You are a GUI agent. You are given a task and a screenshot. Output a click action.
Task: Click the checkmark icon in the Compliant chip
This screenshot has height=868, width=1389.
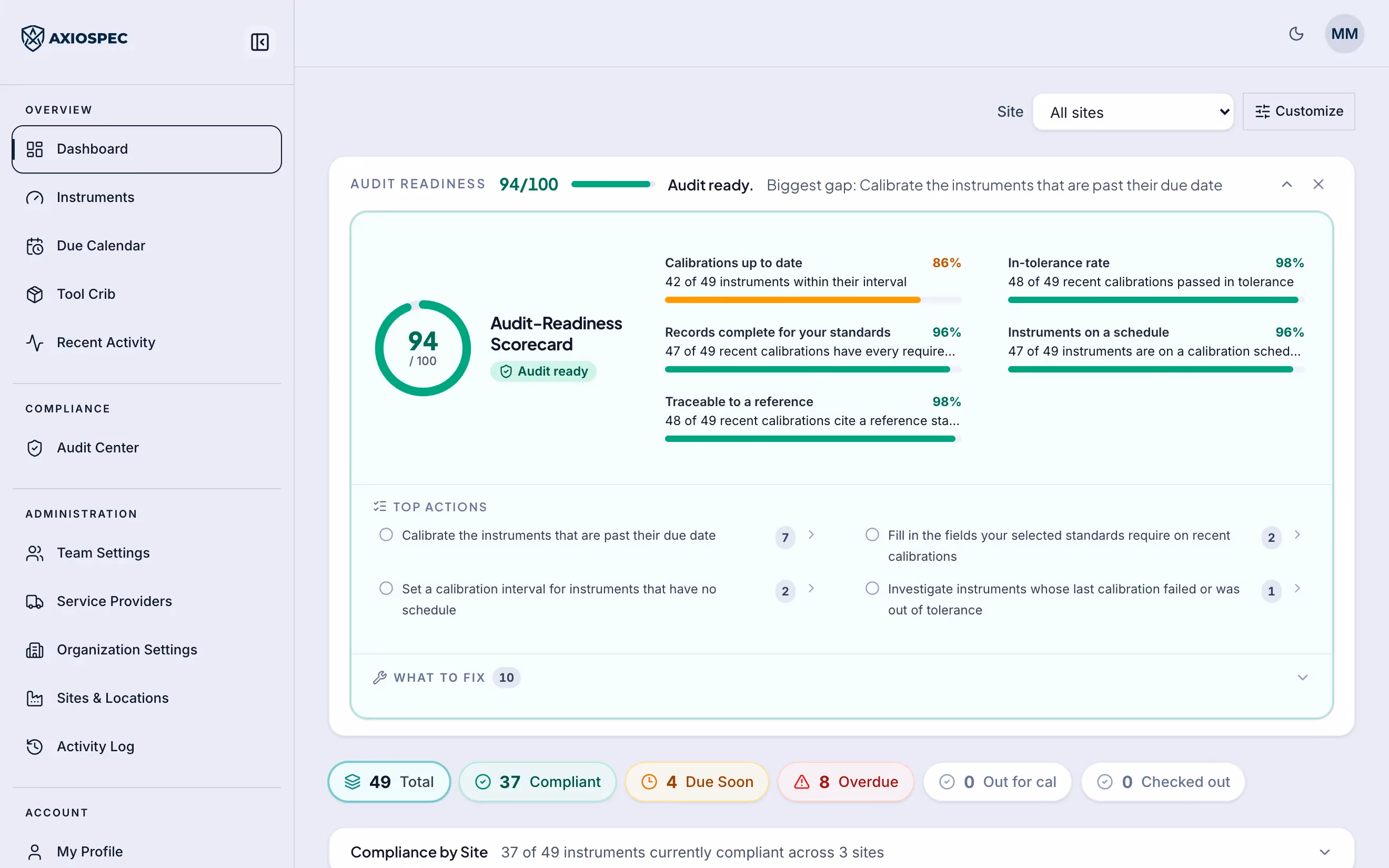pos(484,782)
